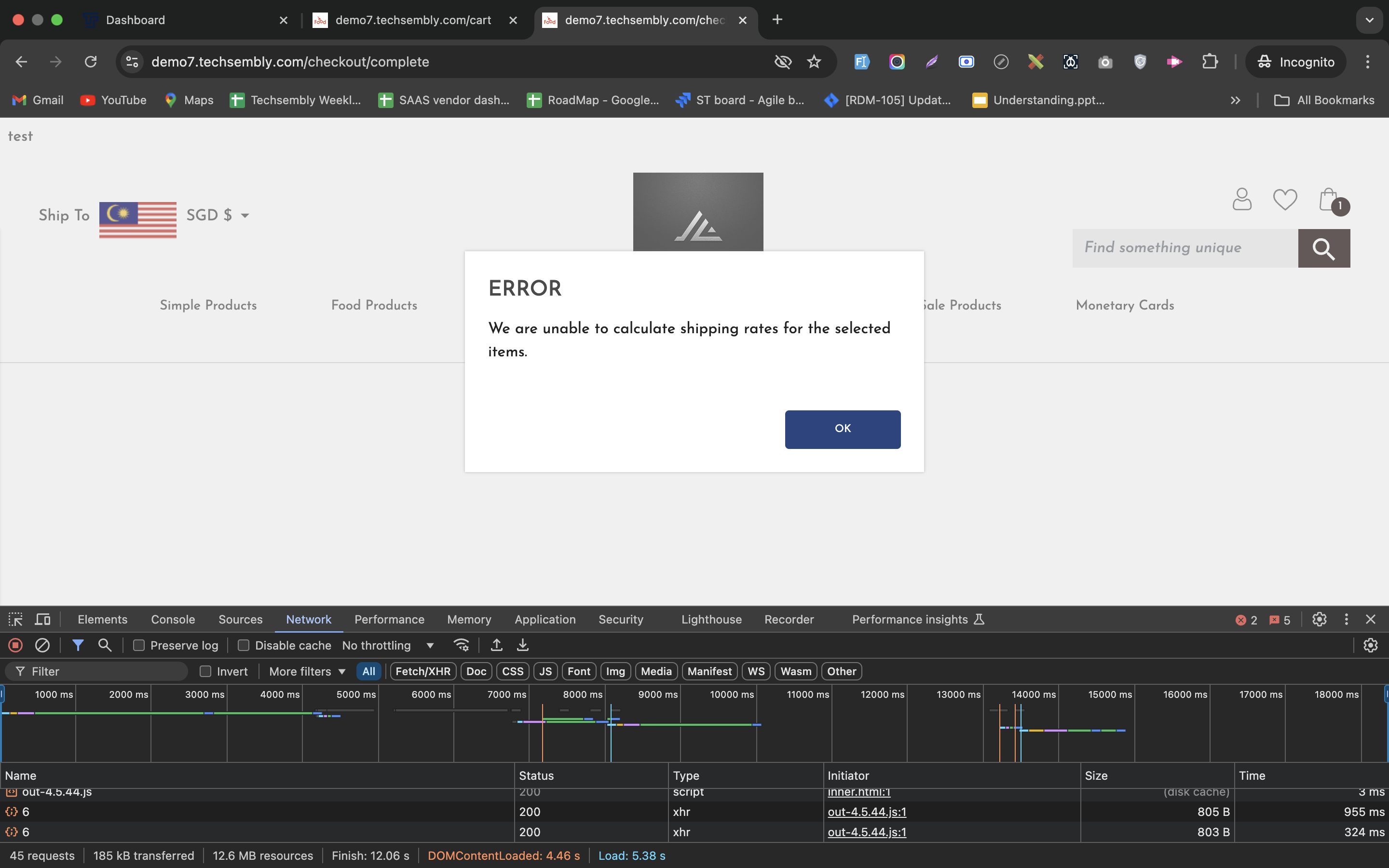Filter requests by Img
Viewport: 1389px width, 868px height.
(615, 671)
